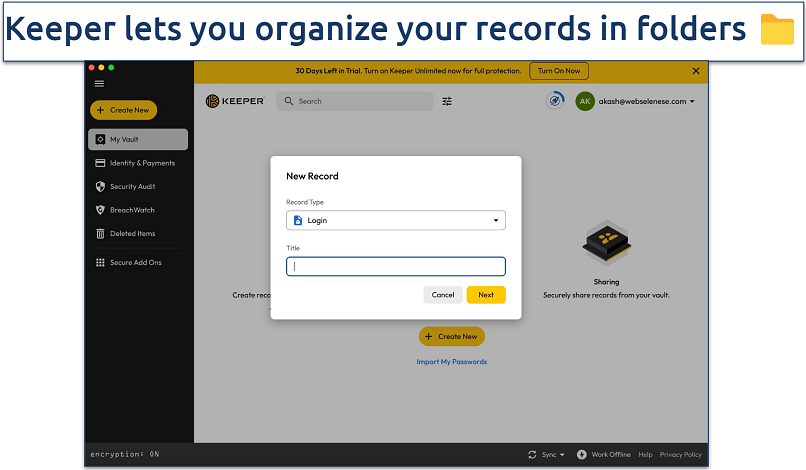Click the Keeper logo in header
806x470 pixels.
click(x=233, y=101)
